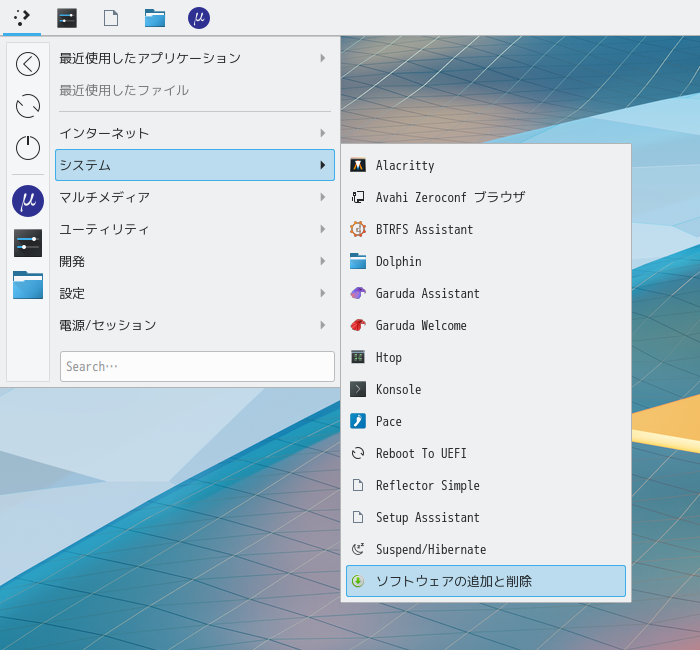700x650 pixels.
Task: Open the 開発 category
Action: coord(195,261)
